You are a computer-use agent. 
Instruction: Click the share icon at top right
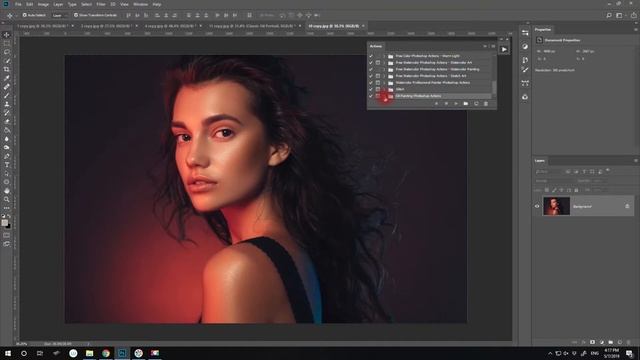click(634, 15)
